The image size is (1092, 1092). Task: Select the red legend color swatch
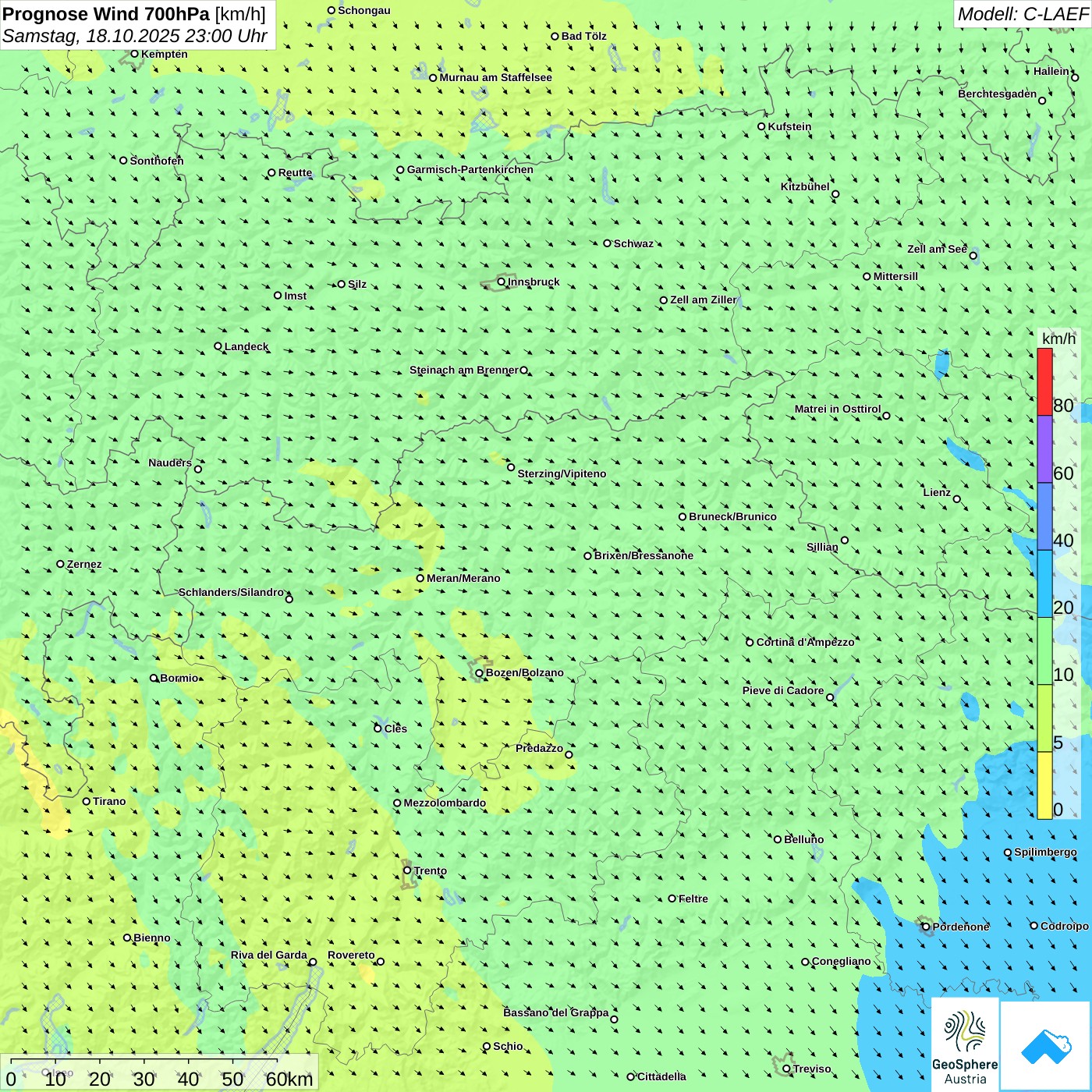tap(1044, 381)
